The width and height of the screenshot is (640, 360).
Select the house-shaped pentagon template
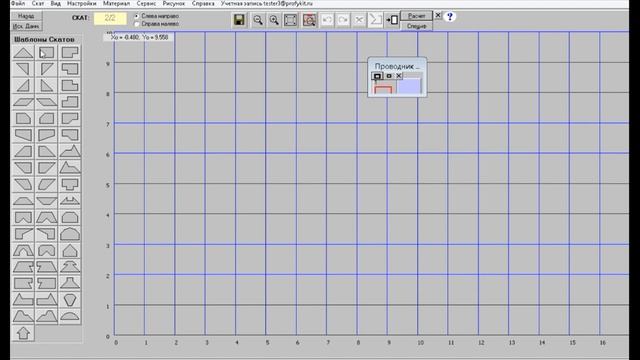click(x=70, y=250)
